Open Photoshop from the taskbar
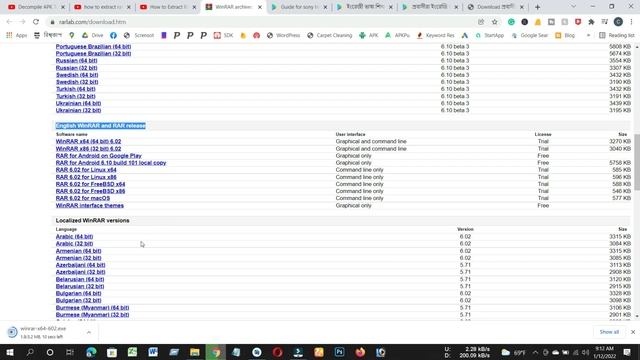640x360 pixels. [x=339, y=352]
